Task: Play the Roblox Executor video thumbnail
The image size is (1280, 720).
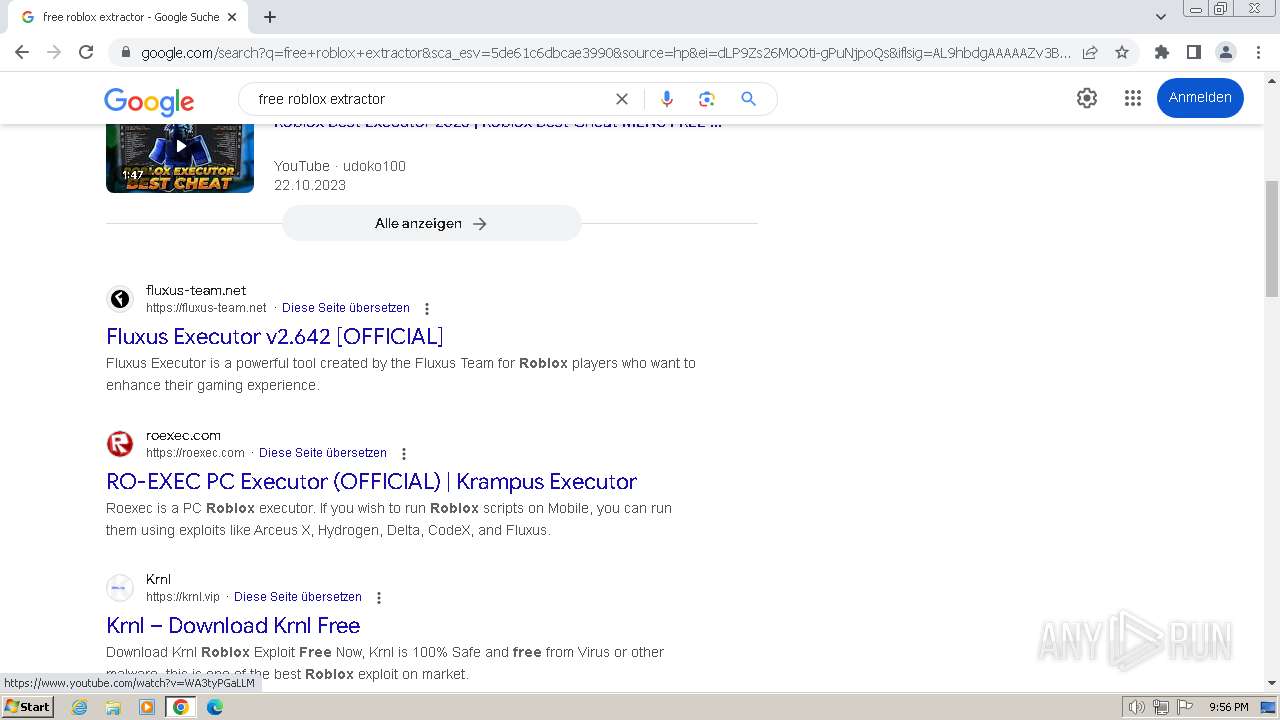Action: click(180, 158)
